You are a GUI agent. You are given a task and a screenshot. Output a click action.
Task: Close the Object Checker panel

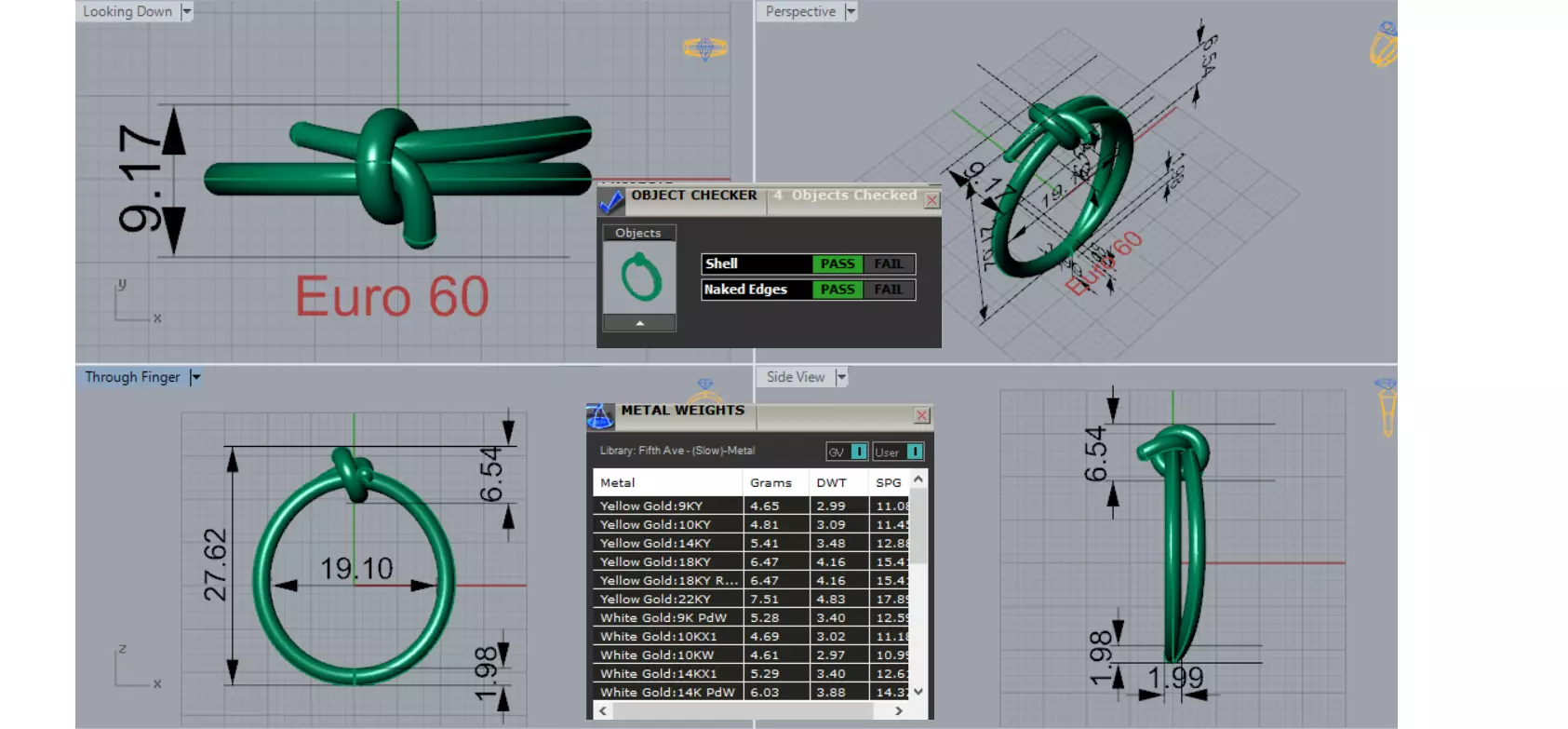pyautogui.click(x=932, y=200)
